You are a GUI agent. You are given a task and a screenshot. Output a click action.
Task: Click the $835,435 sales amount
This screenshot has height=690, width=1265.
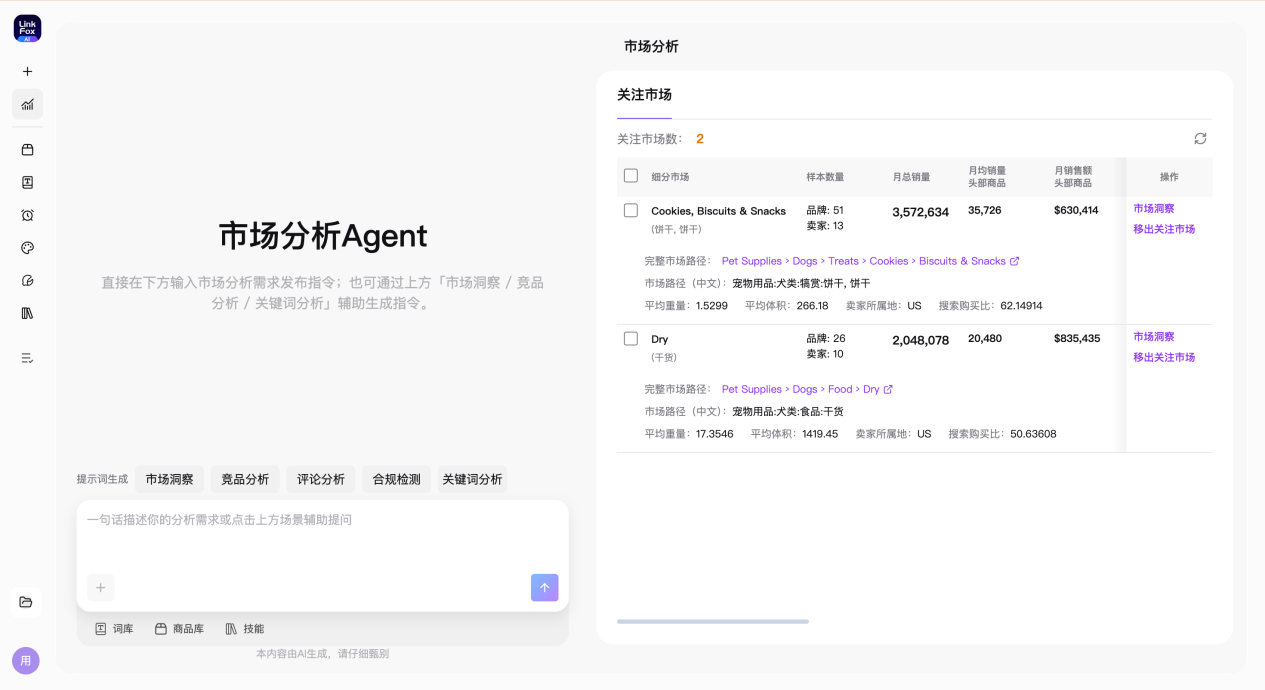tap(1077, 339)
